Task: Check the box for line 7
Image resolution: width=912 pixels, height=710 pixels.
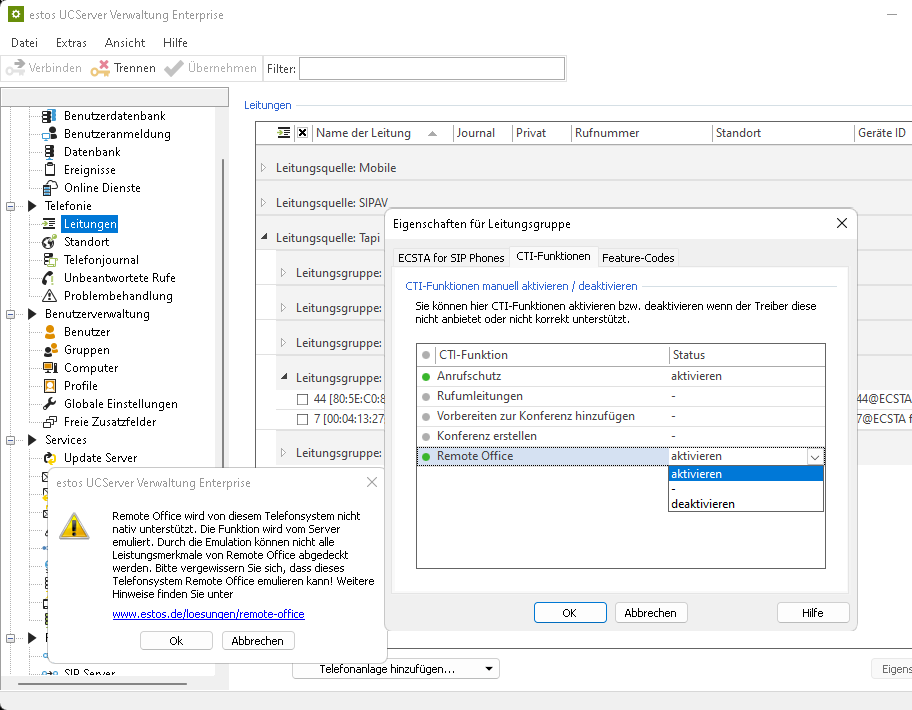Action: (x=303, y=418)
